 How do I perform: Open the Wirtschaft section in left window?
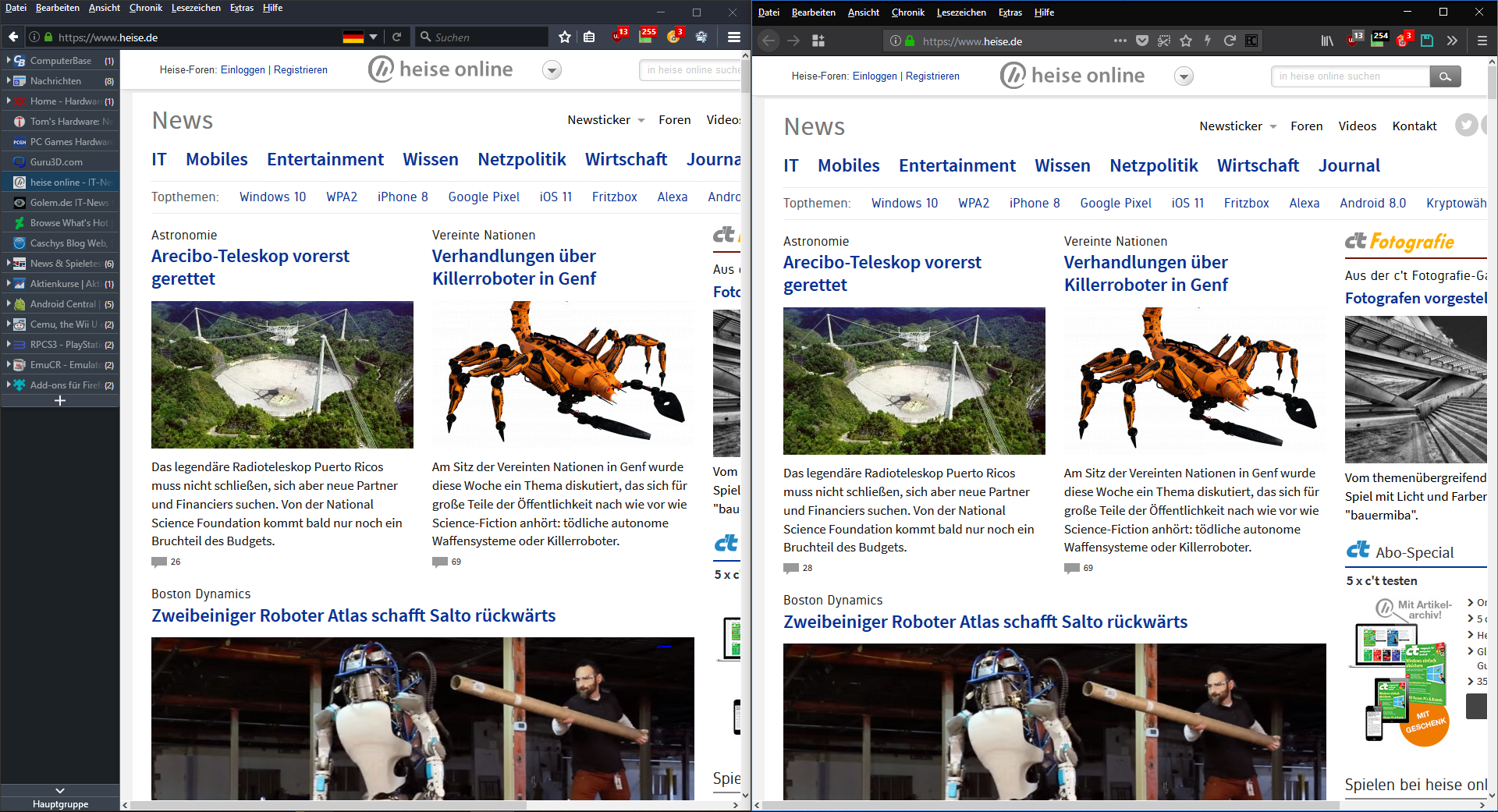626,159
